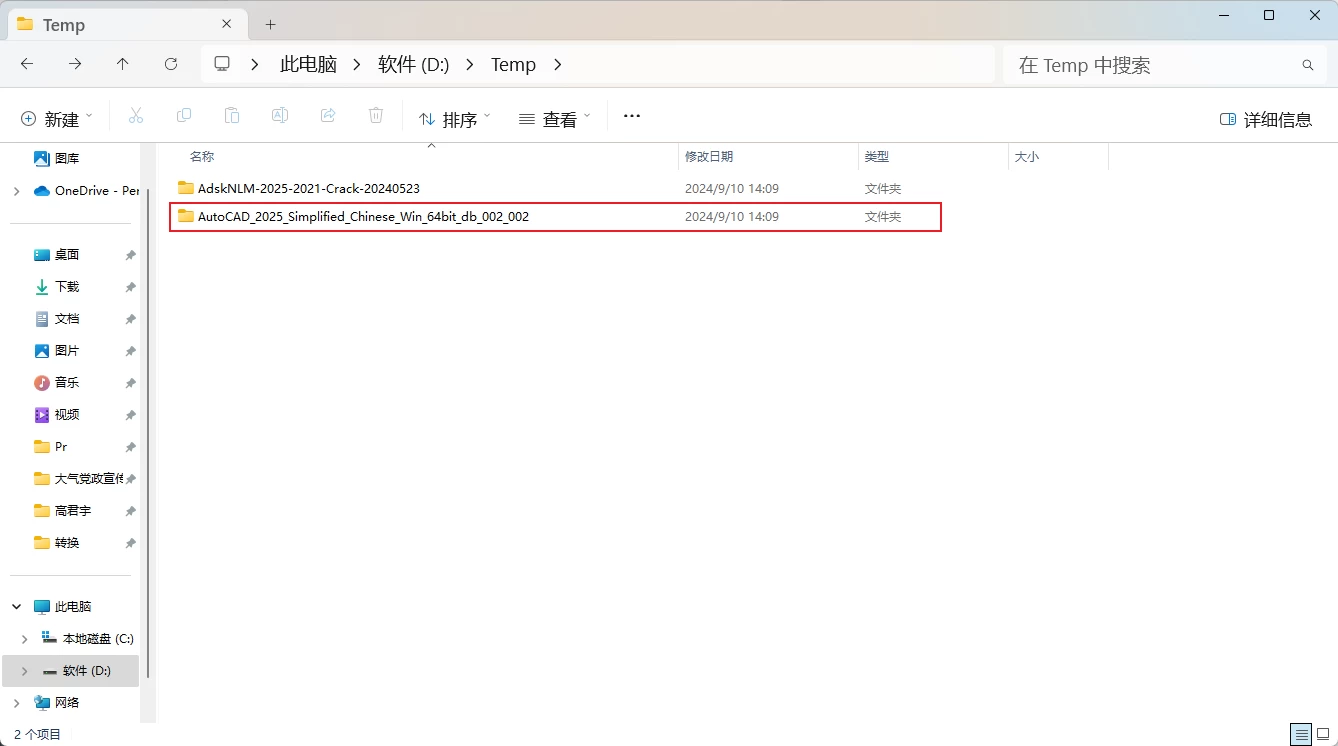Expand the 本地磁盘 (C:) node
The width and height of the screenshot is (1338, 746).
(25, 638)
